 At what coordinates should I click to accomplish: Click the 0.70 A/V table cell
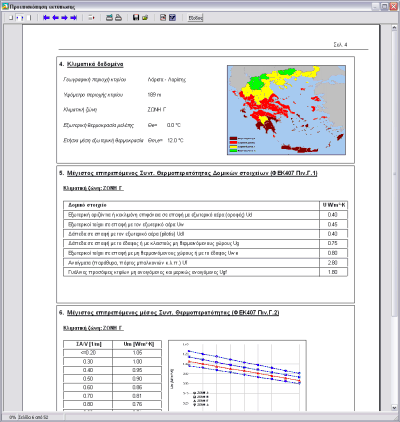pyautogui.click(x=88, y=396)
